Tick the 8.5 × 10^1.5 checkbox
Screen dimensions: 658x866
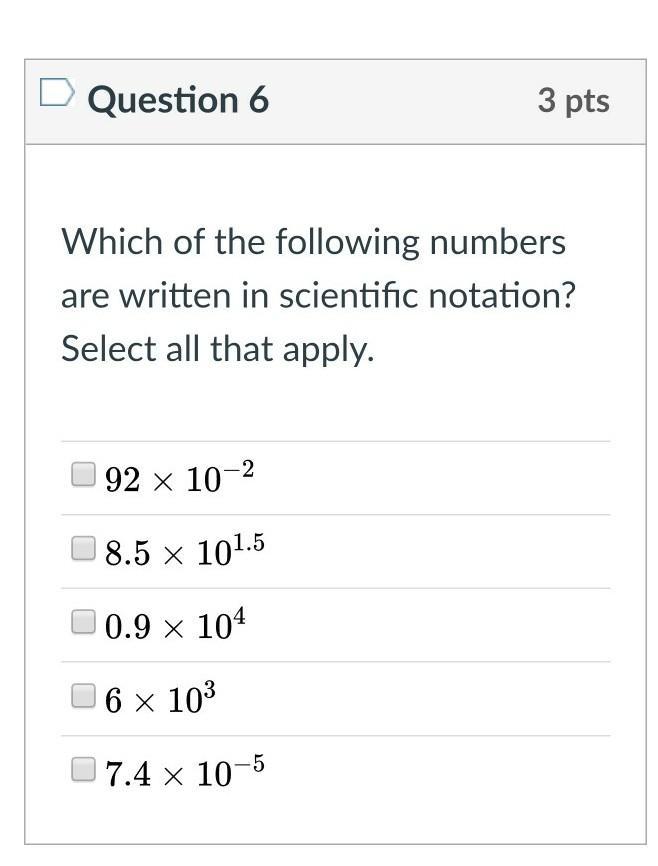pyautogui.click(x=83, y=547)
